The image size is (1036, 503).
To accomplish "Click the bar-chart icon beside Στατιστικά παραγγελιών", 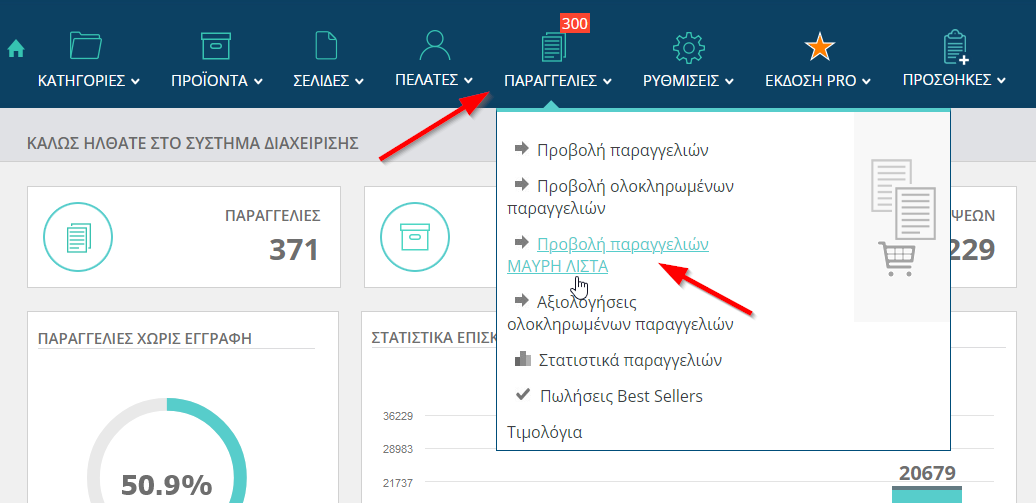I will click(x=523, y=359).
